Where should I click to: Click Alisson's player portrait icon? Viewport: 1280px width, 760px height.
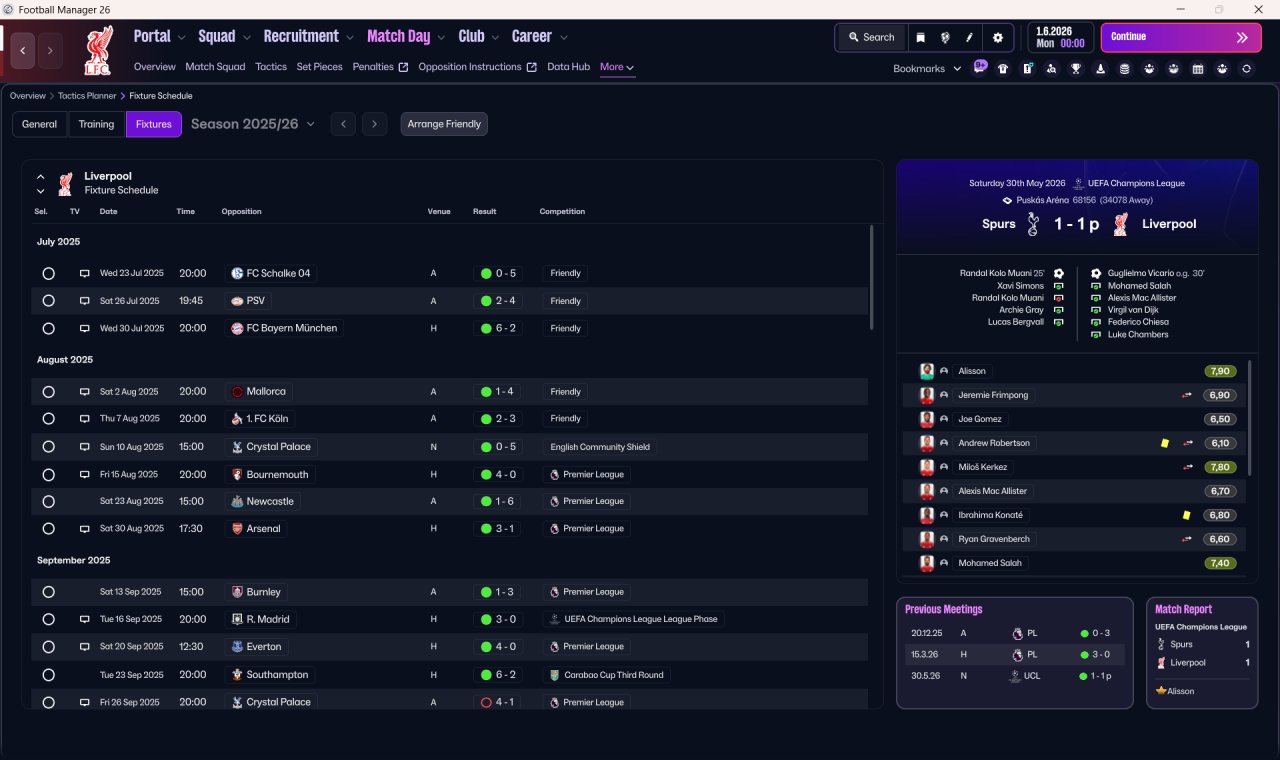927,371
